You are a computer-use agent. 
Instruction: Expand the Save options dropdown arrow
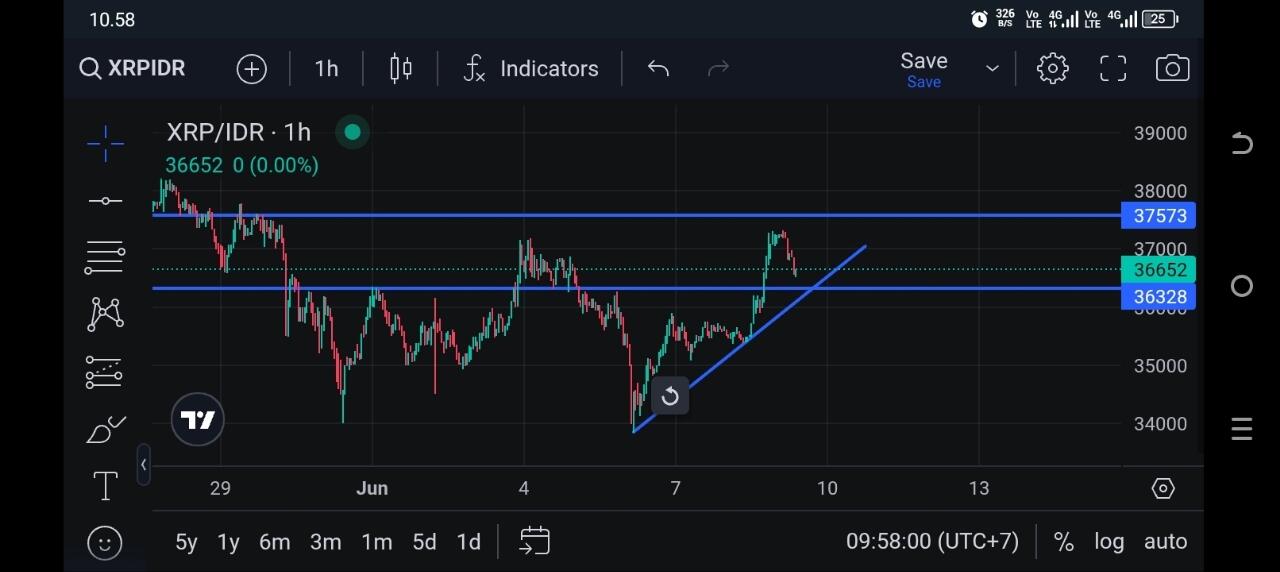[992, 68]
